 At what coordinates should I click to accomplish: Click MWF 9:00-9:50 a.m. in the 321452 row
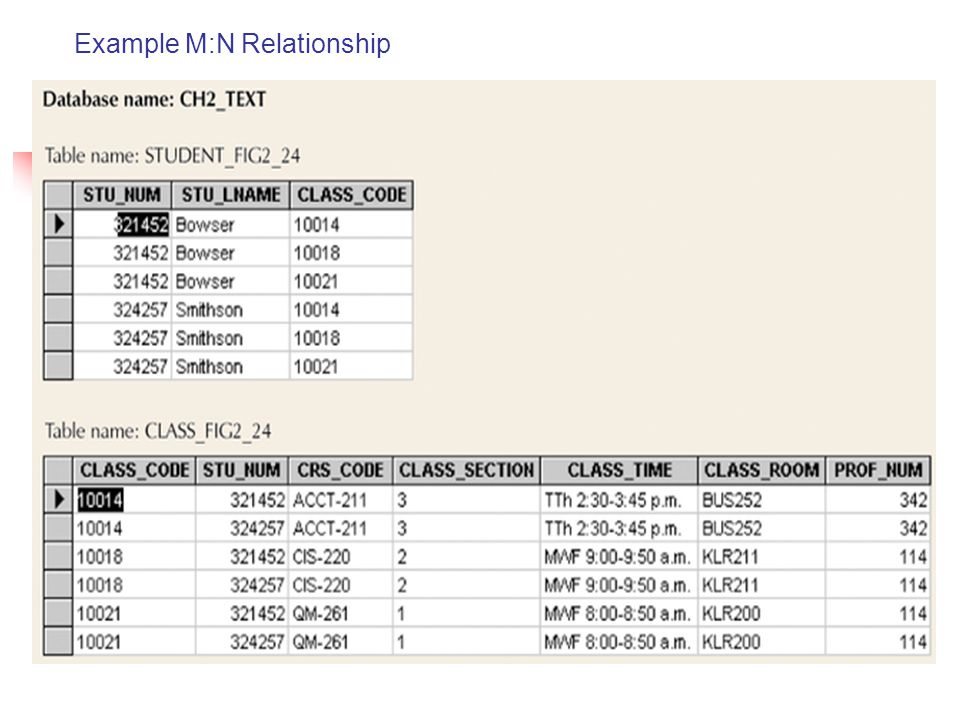point(617,557)
